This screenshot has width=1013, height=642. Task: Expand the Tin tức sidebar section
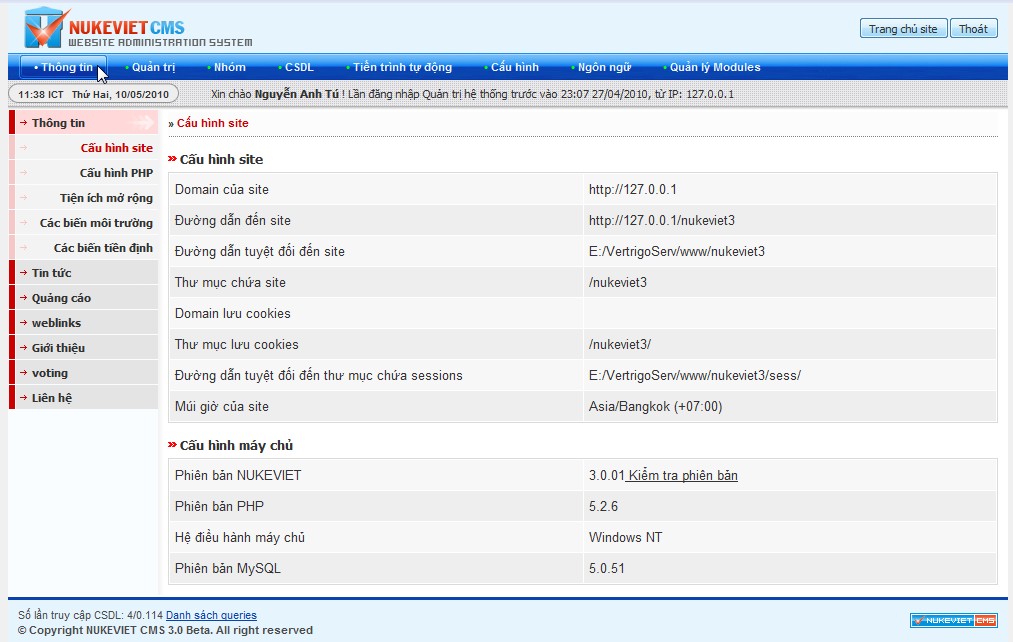pyautogui.click(x=84, y=273)
